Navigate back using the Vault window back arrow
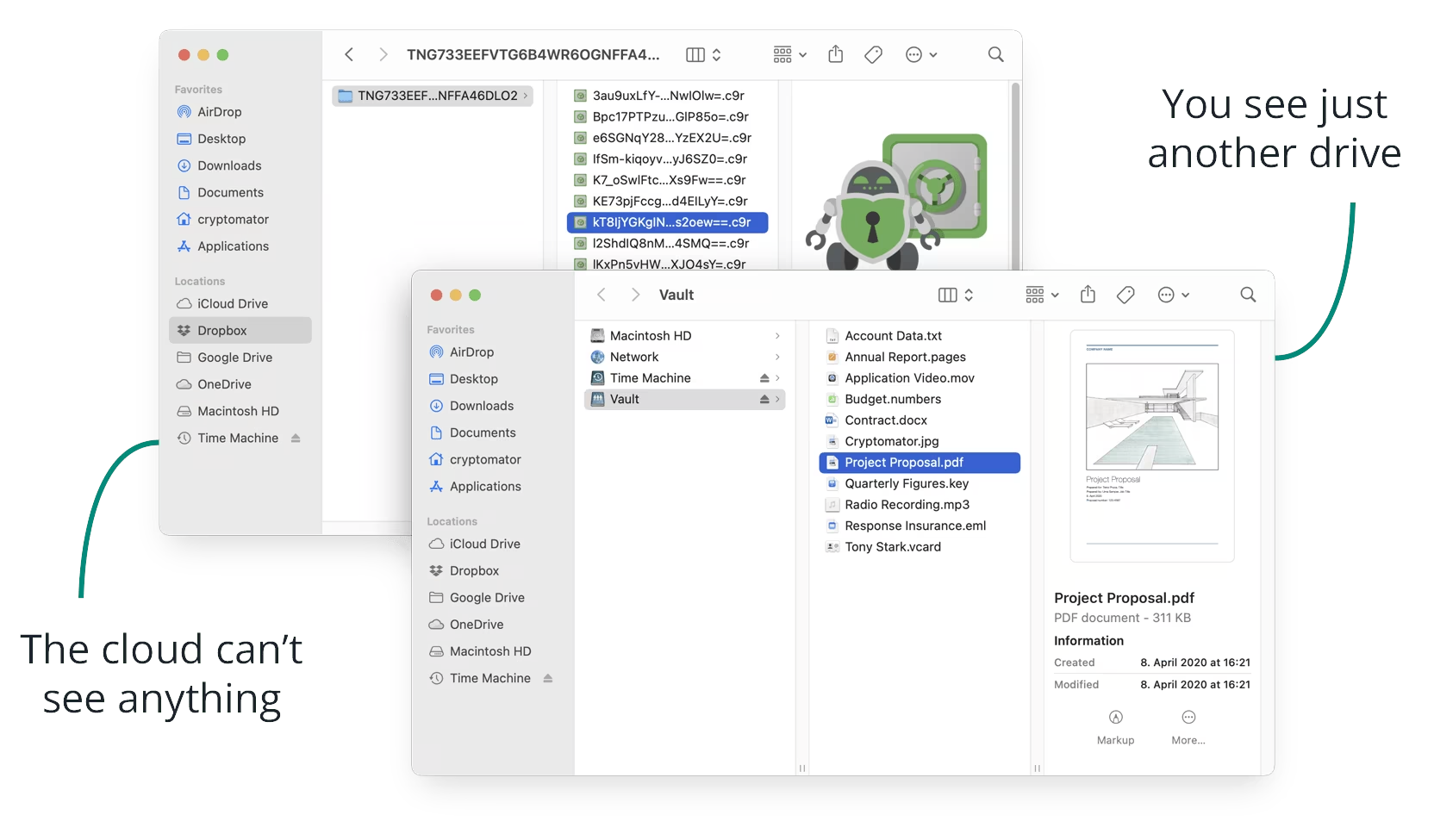The image size is (1434, 840). tap(601, 294)
